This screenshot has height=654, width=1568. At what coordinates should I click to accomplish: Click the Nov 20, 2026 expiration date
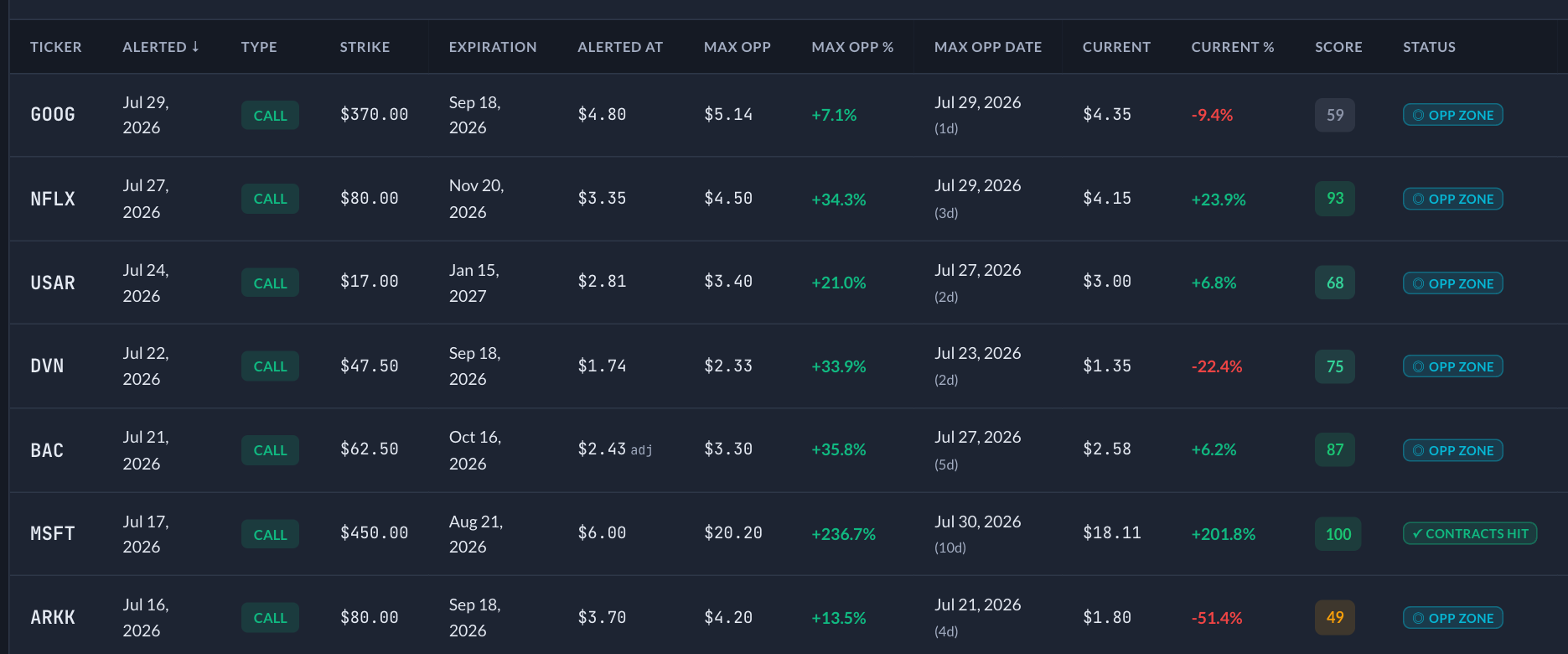477,199
